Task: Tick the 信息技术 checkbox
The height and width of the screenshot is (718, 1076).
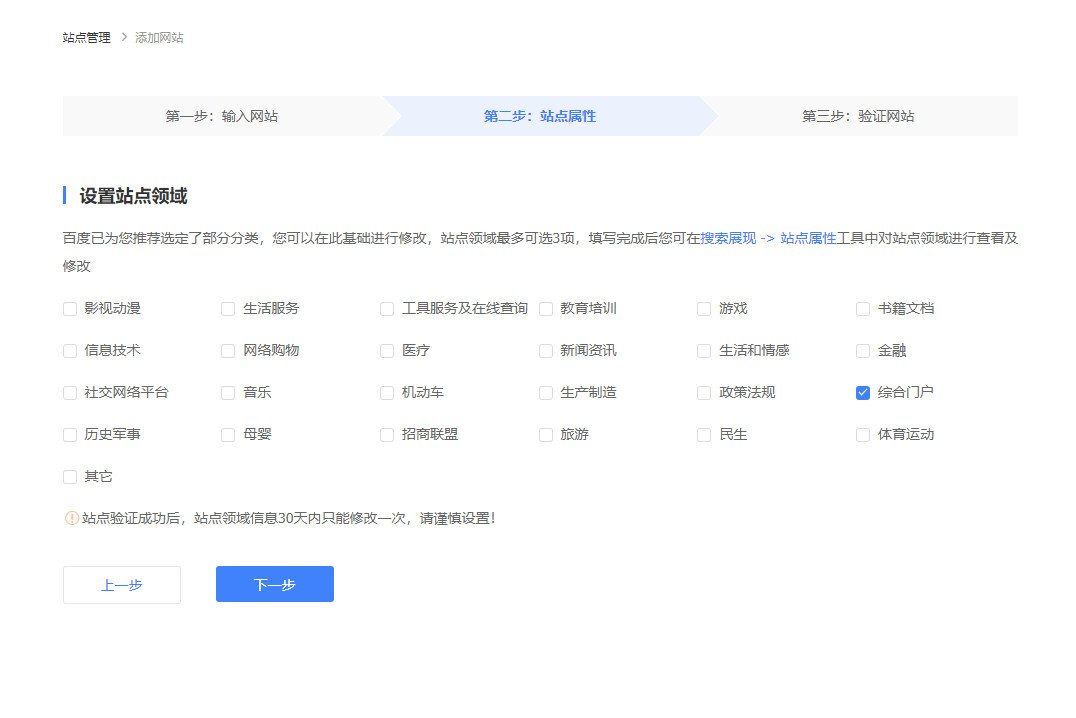Action: click(70, 351)
